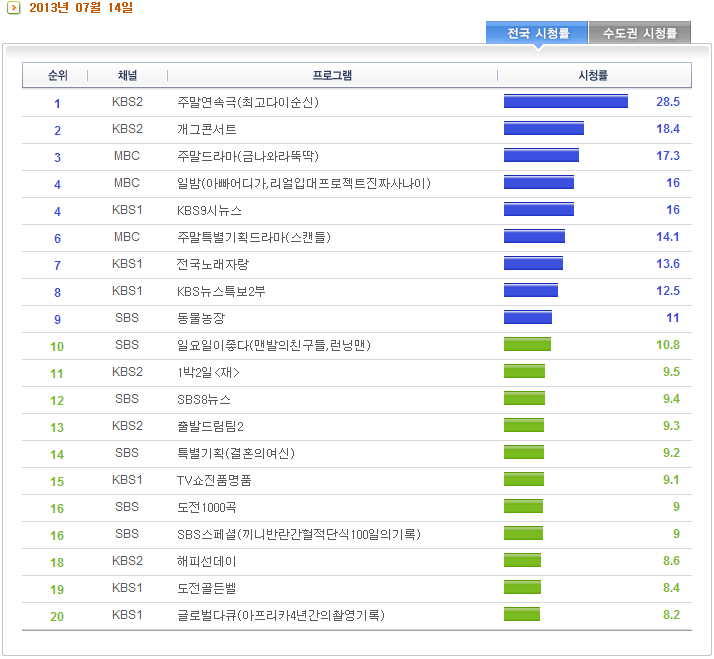Select program SBS8뉴스

pos(204,399)
